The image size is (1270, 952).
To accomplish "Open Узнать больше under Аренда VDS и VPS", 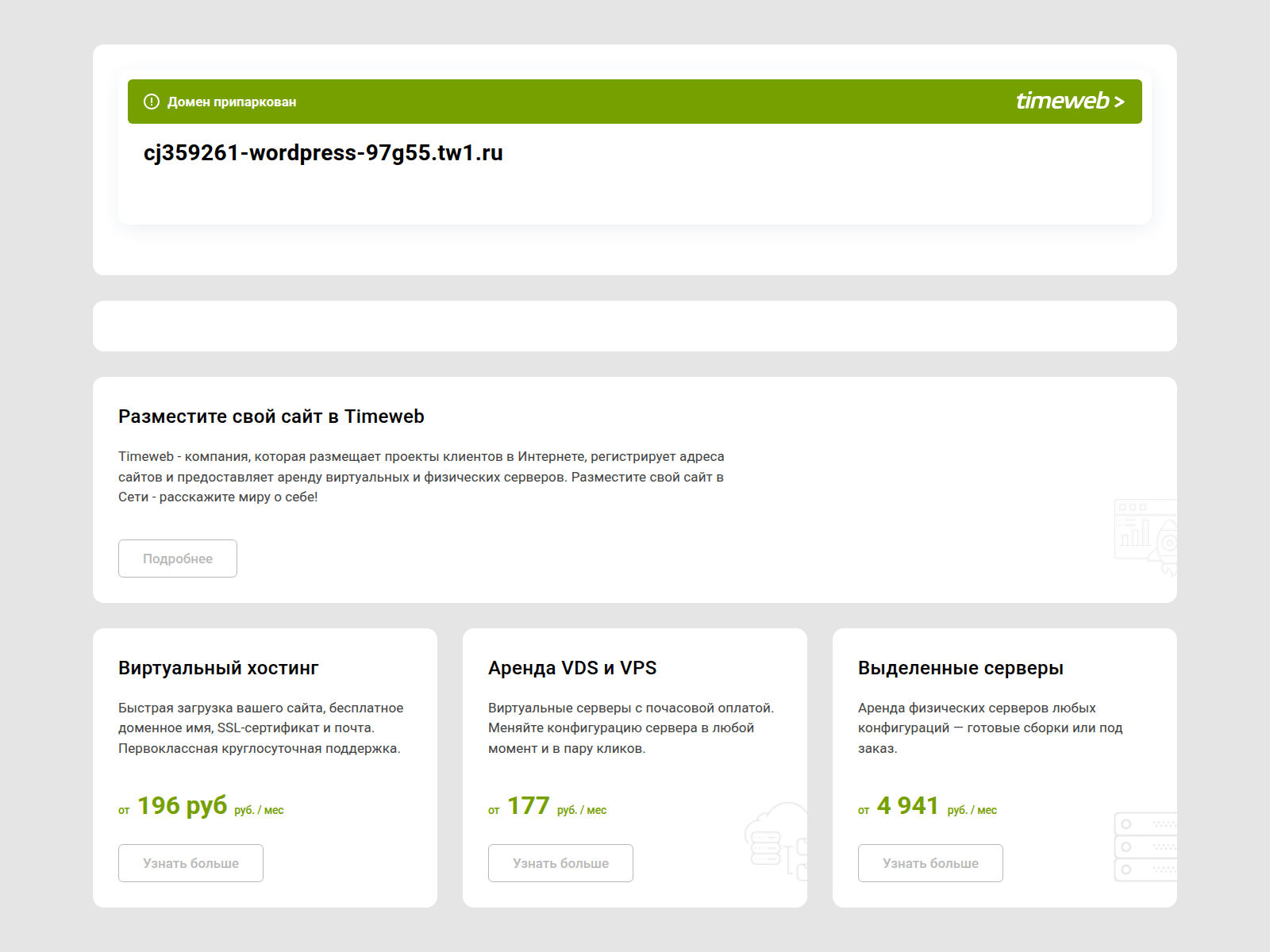I will point(560,863).
